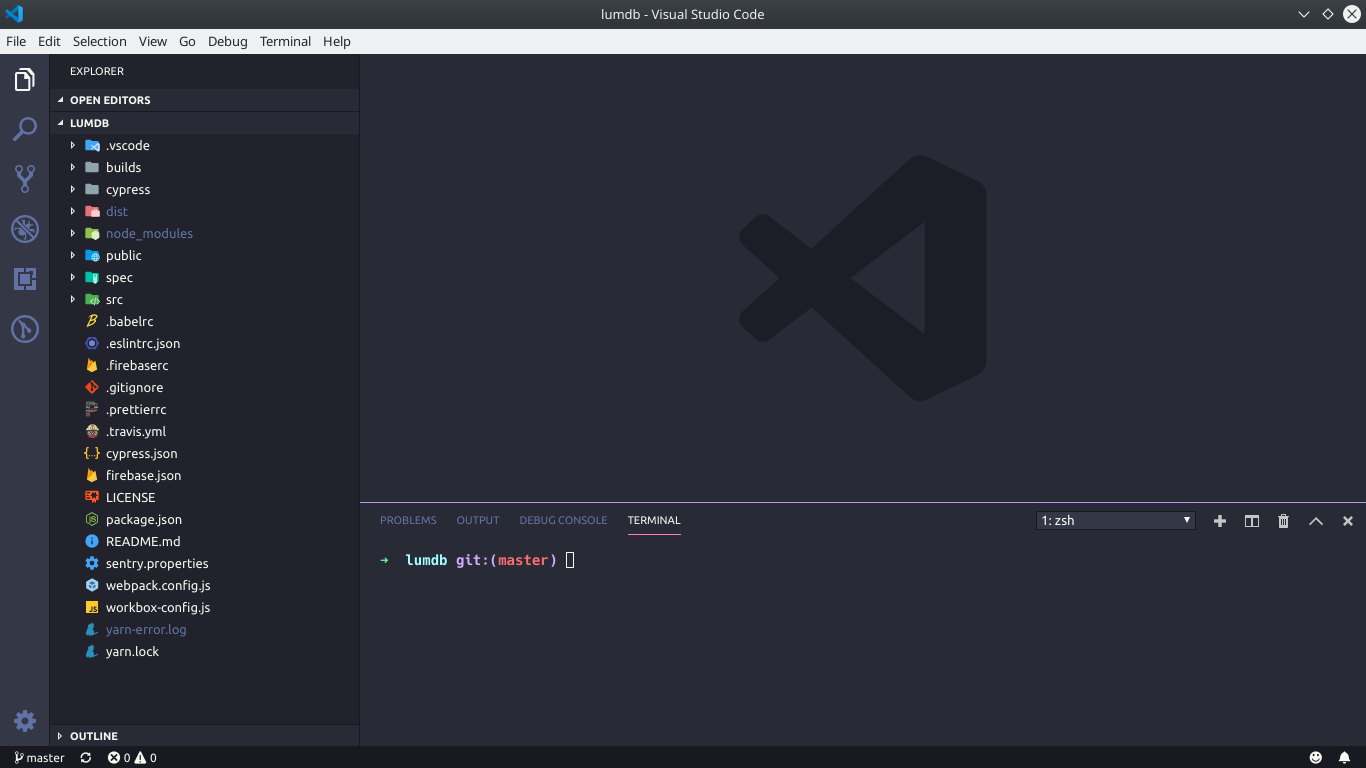The width and height of the screenshot is (1366, 768).
Task: Close the terminal panel
Action: click(1348, 521)
